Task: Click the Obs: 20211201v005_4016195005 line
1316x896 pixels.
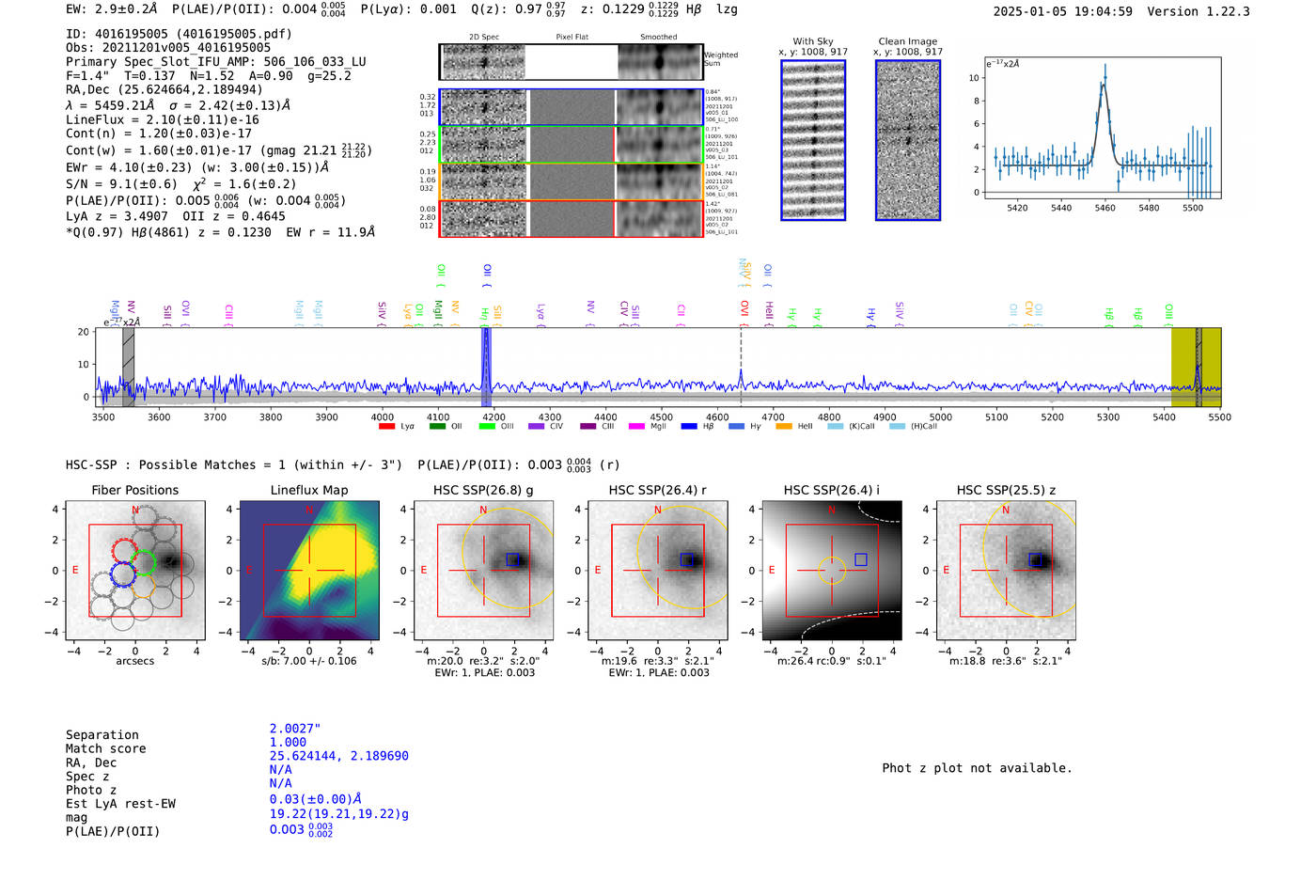Action: click(168, 48)
